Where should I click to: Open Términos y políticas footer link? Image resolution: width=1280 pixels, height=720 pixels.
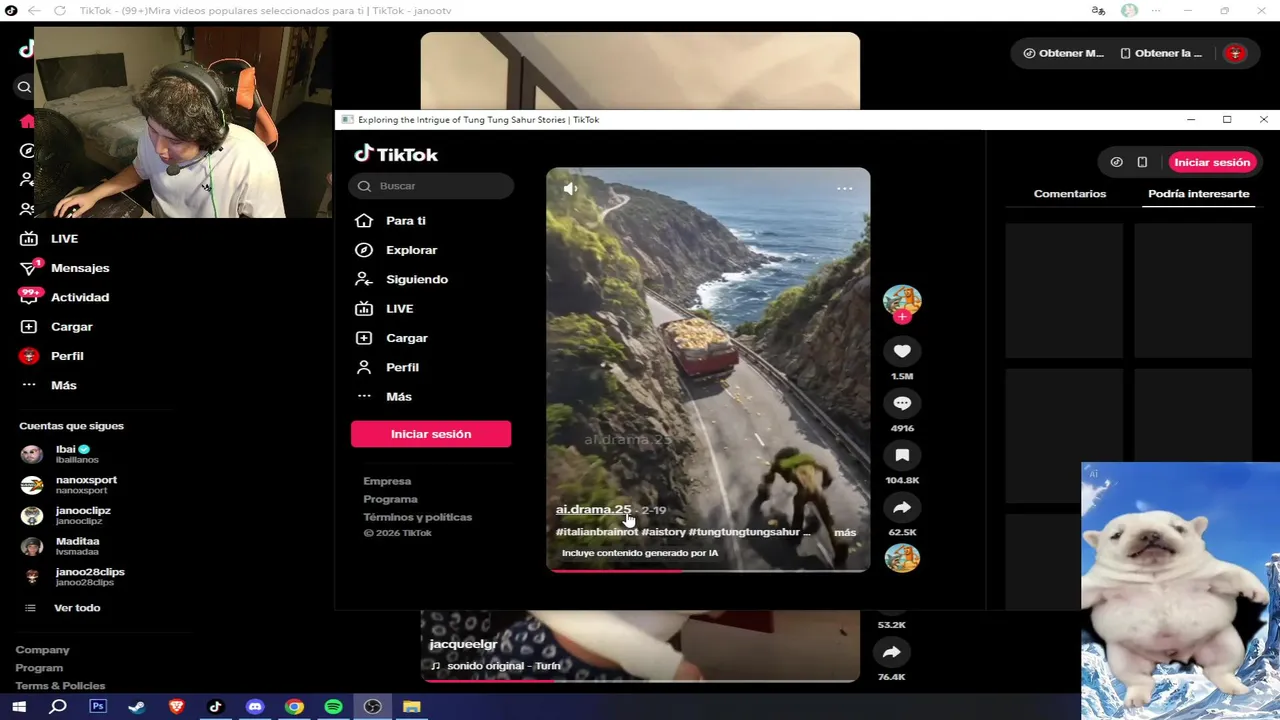[418, 517]
